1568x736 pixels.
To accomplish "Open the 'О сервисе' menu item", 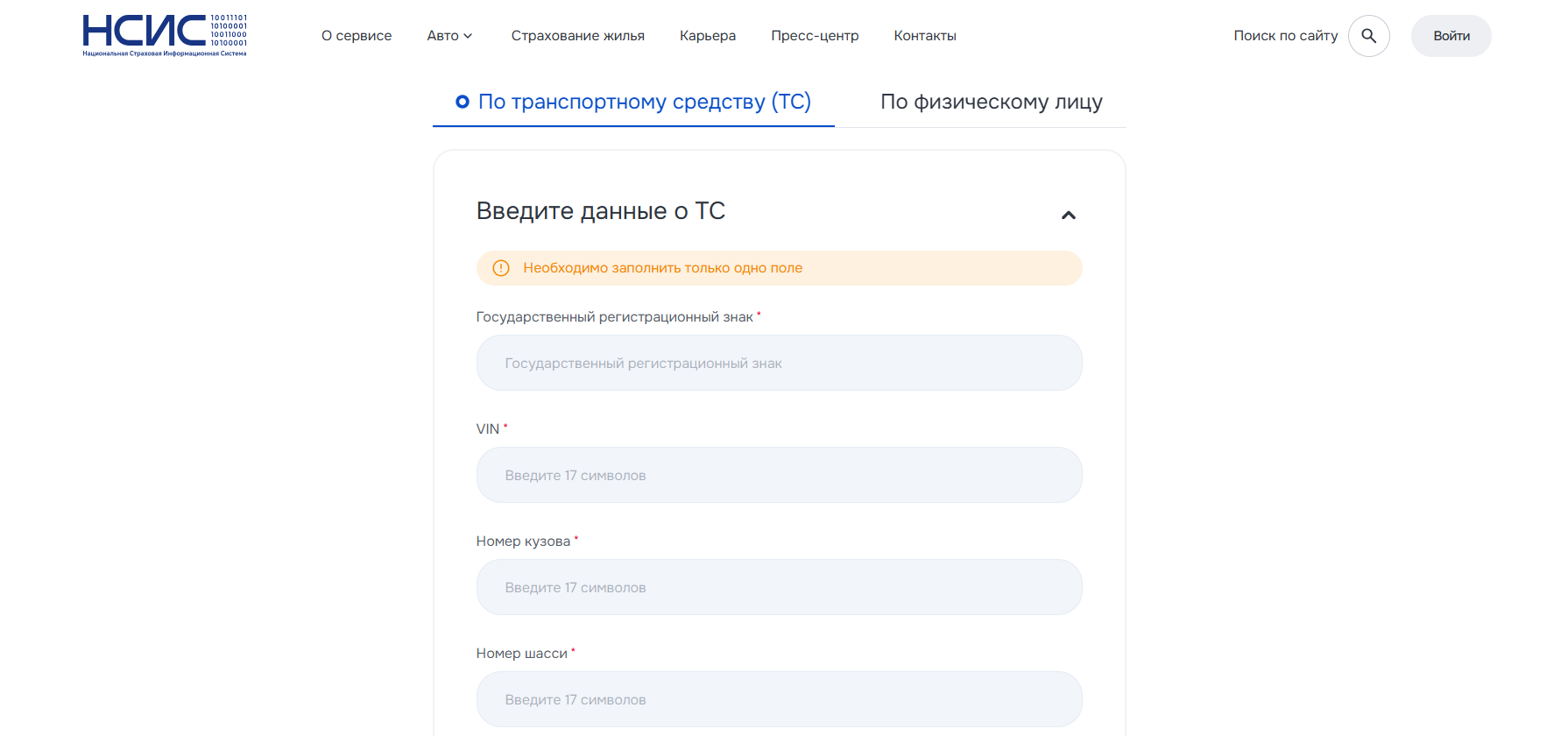I will (357, 36).
